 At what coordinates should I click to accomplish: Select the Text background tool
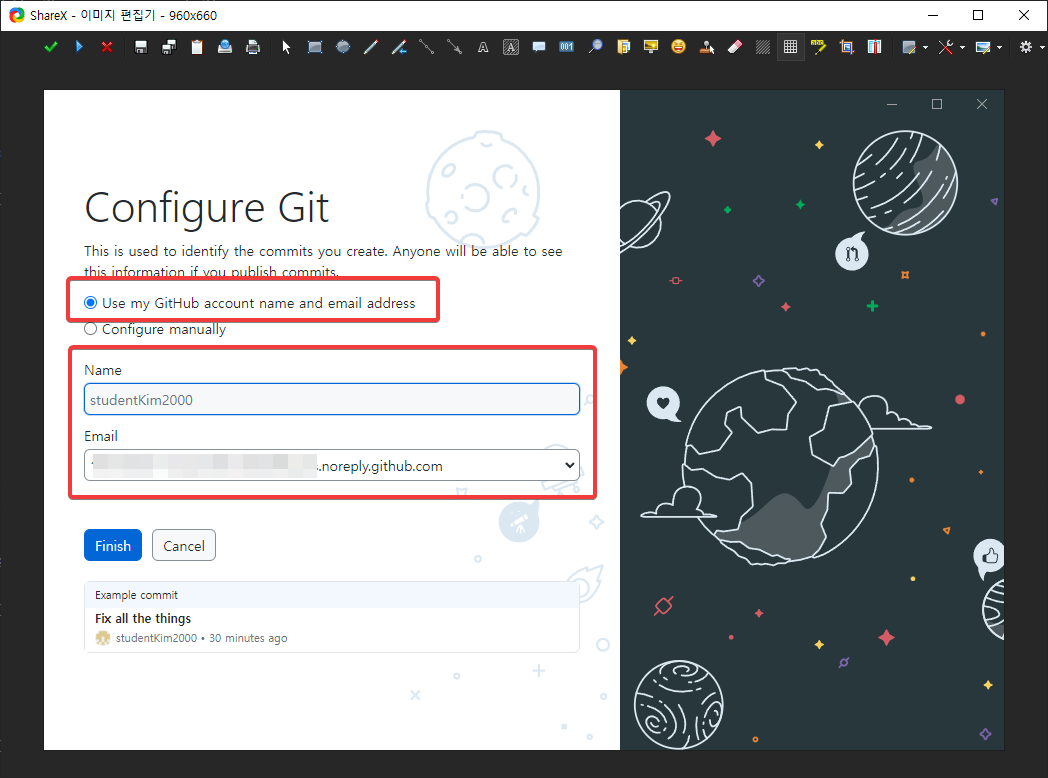(x=511, y=47)
